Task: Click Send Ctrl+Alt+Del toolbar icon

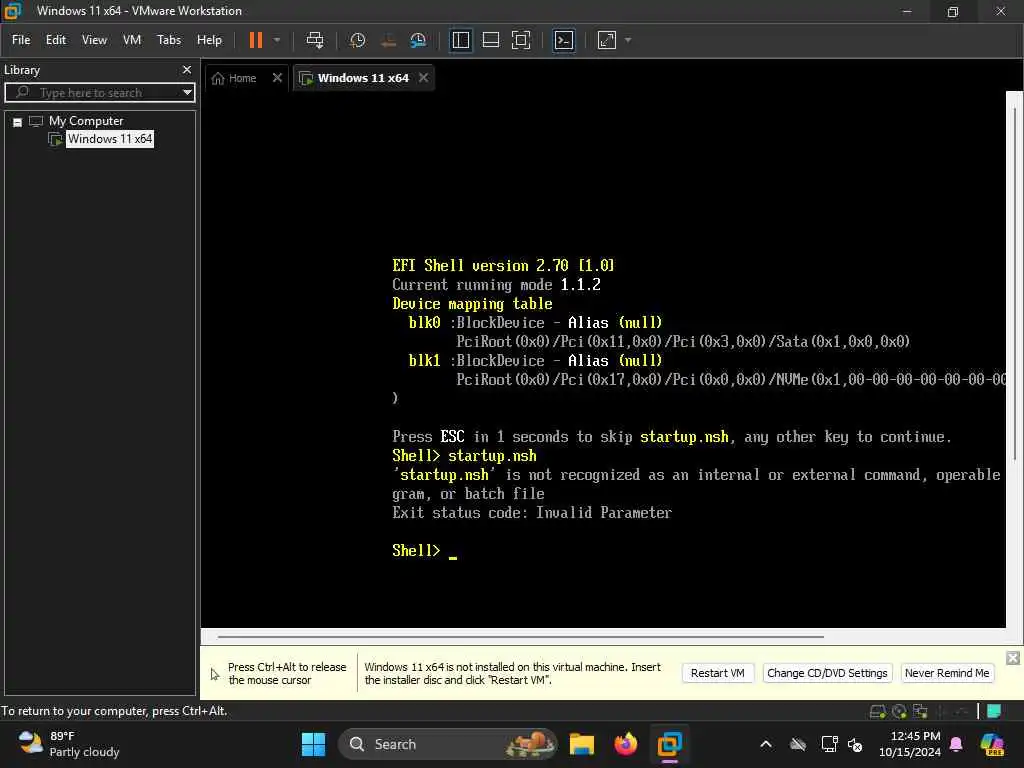Action: pos(315,40)
